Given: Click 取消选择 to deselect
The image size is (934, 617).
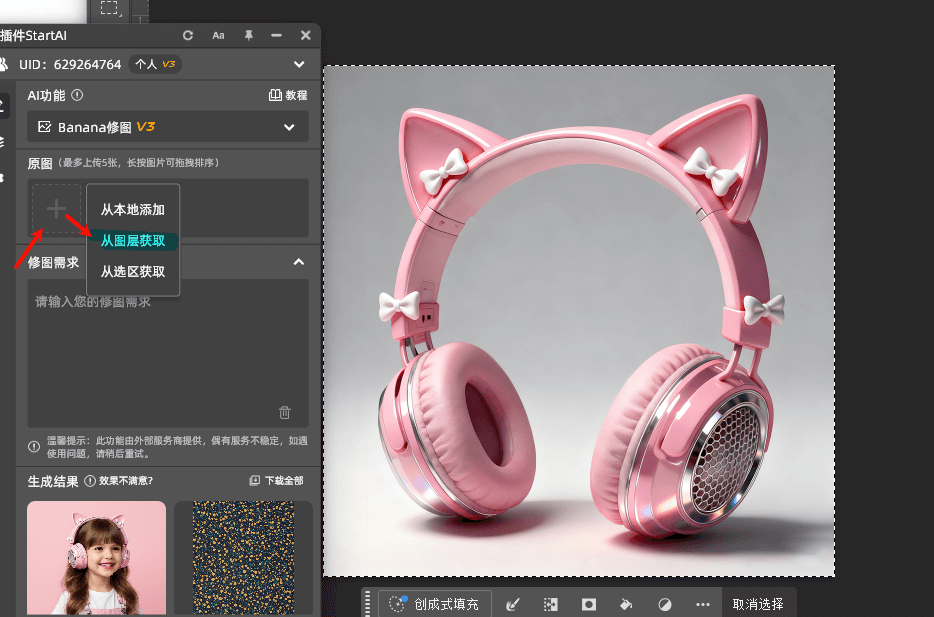Looking at the screenshot, I should (x=758, y=604).
